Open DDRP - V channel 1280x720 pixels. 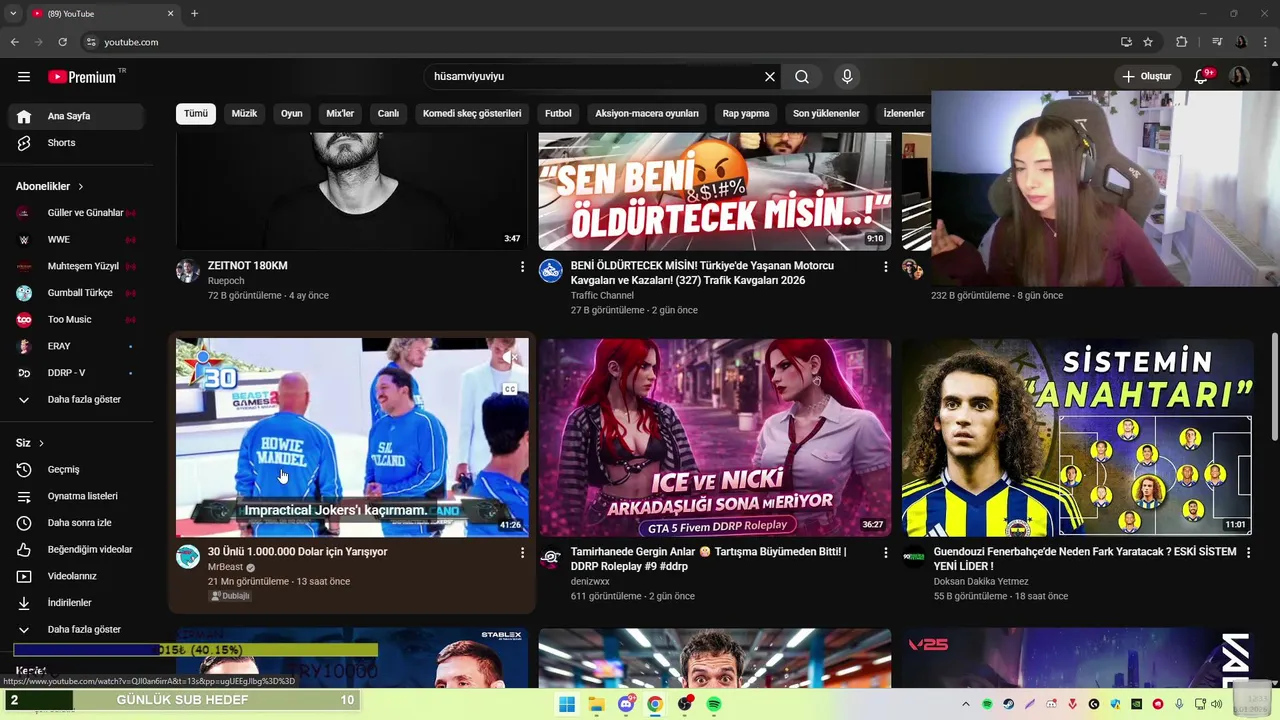coord(76,373)
